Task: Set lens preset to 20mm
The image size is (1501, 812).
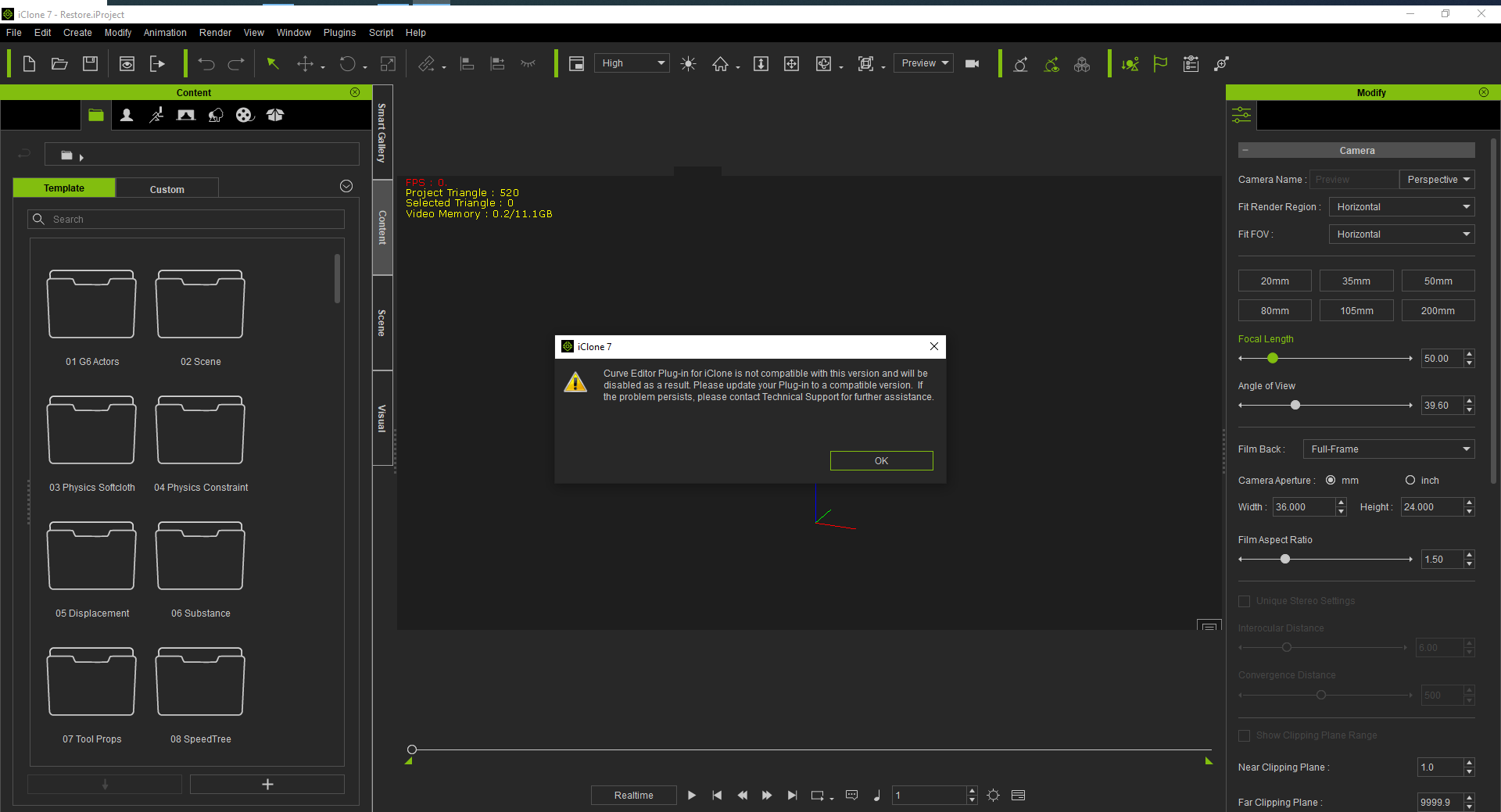Action: pos(1274,281)
